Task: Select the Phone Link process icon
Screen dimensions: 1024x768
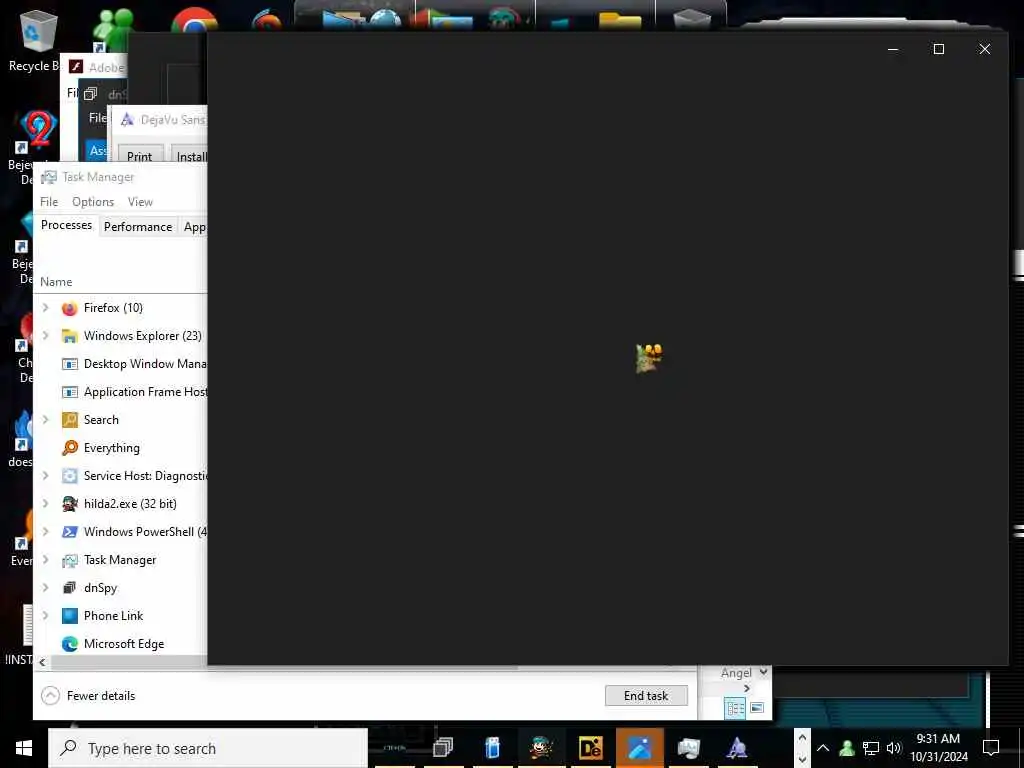Action: [69, 616]
